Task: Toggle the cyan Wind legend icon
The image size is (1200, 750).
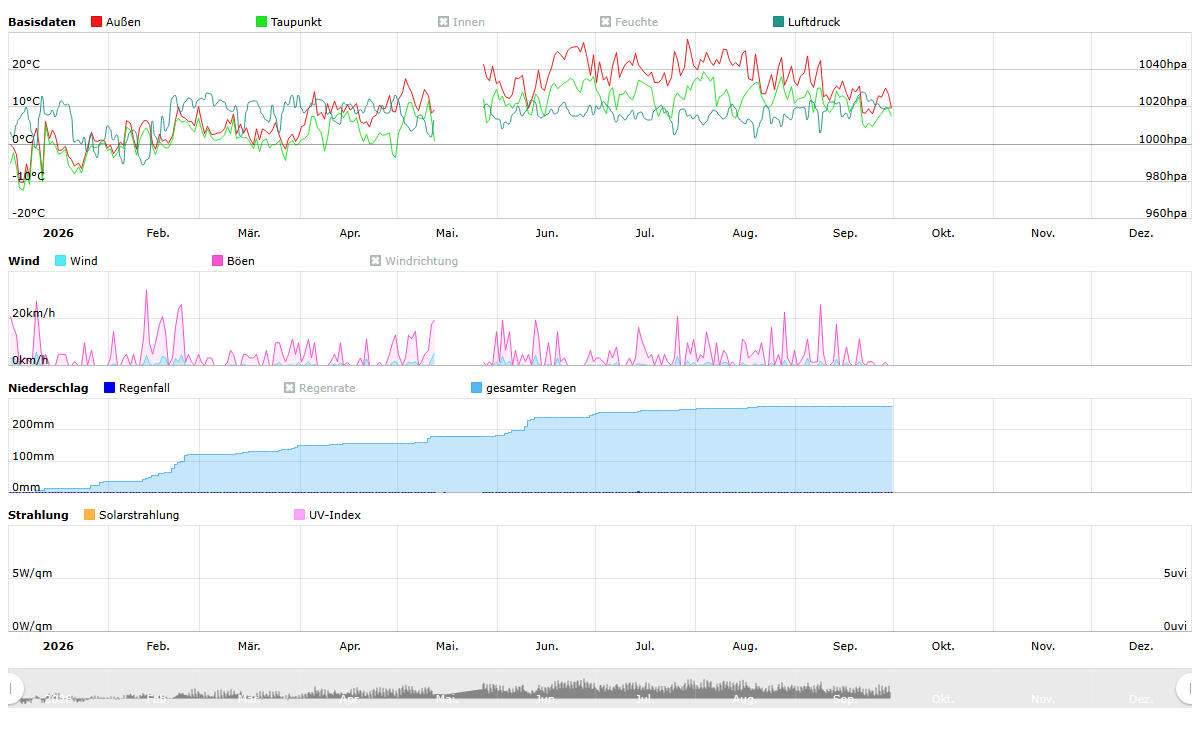Action: point(61,261)
